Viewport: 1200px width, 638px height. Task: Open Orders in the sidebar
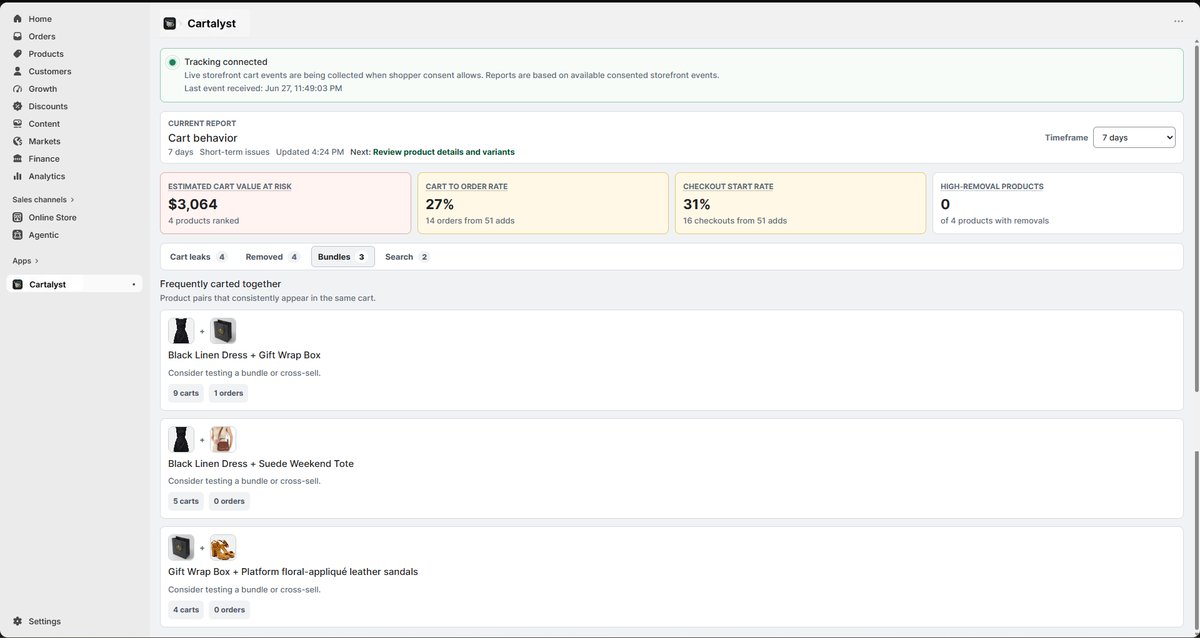pos(42,36)
